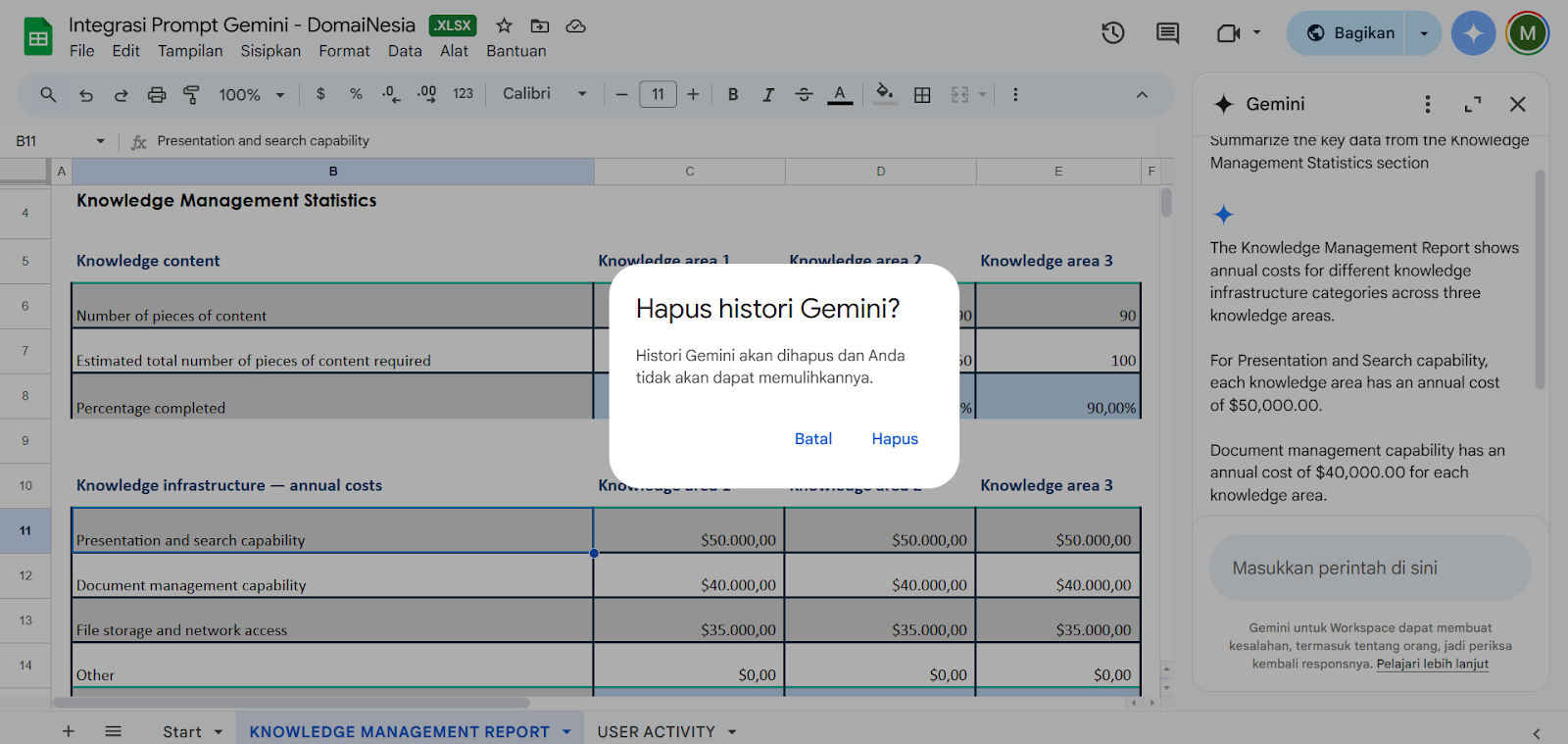Toggle strikethrough formatting
The image size is (1568, 744).
pos(804,95)
